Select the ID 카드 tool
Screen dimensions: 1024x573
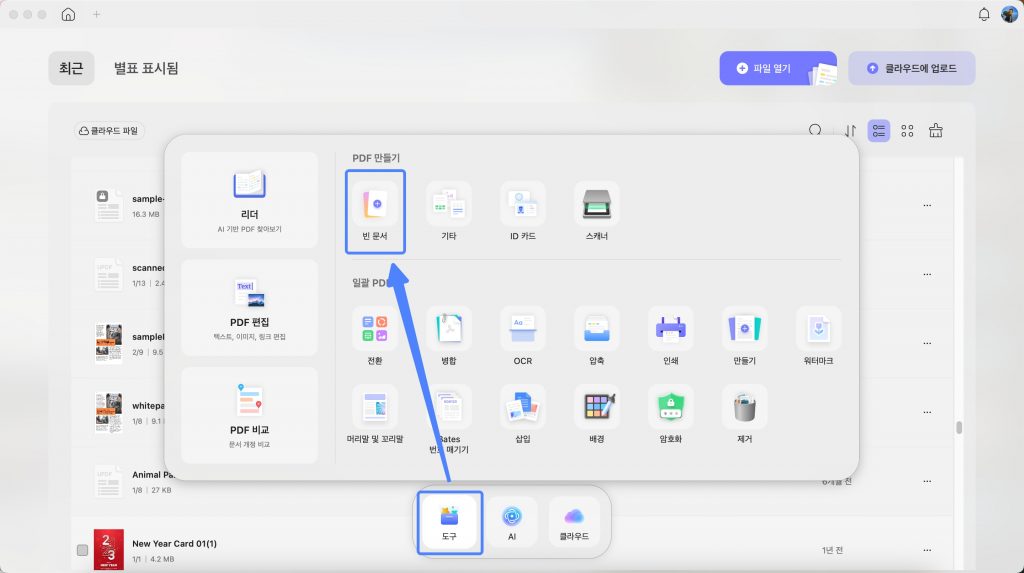point(522,212)
